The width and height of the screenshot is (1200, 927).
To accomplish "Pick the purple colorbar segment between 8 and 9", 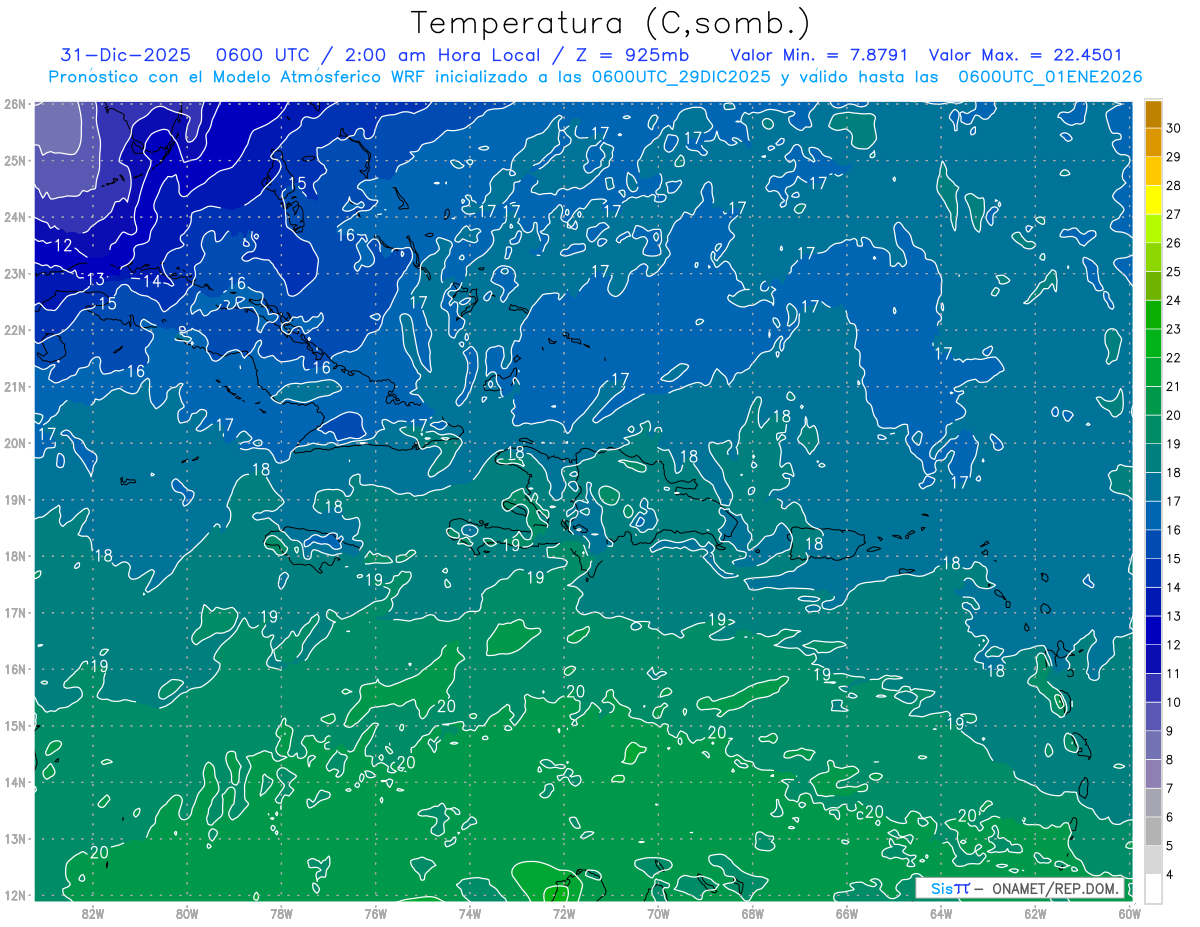I will tap(1153, 745).
